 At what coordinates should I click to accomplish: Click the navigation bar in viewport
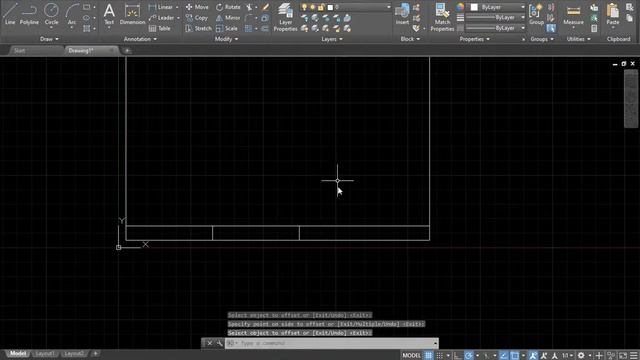click(631, 99)
